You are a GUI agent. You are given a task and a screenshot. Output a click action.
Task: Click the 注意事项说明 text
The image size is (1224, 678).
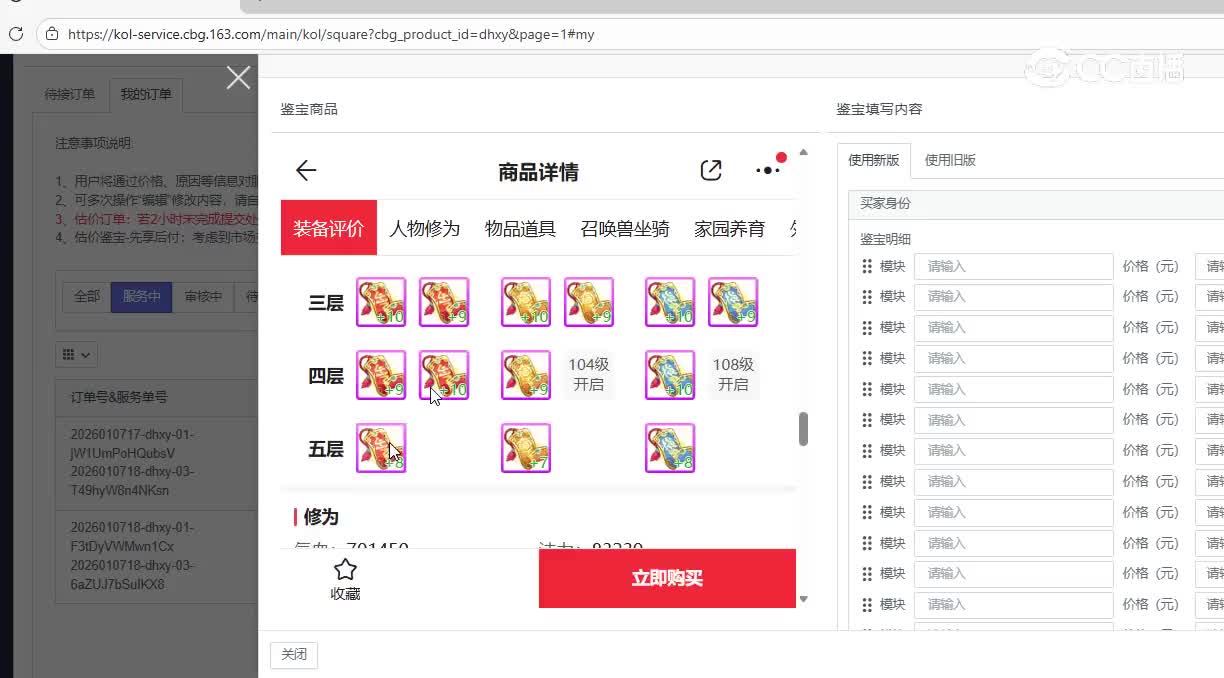(94, 144)
